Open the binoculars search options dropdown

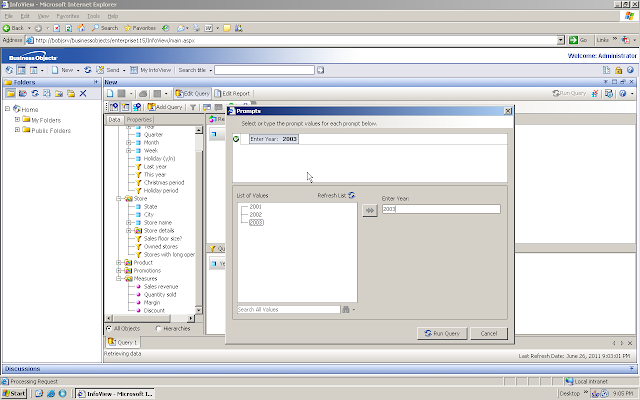point(353,309)
